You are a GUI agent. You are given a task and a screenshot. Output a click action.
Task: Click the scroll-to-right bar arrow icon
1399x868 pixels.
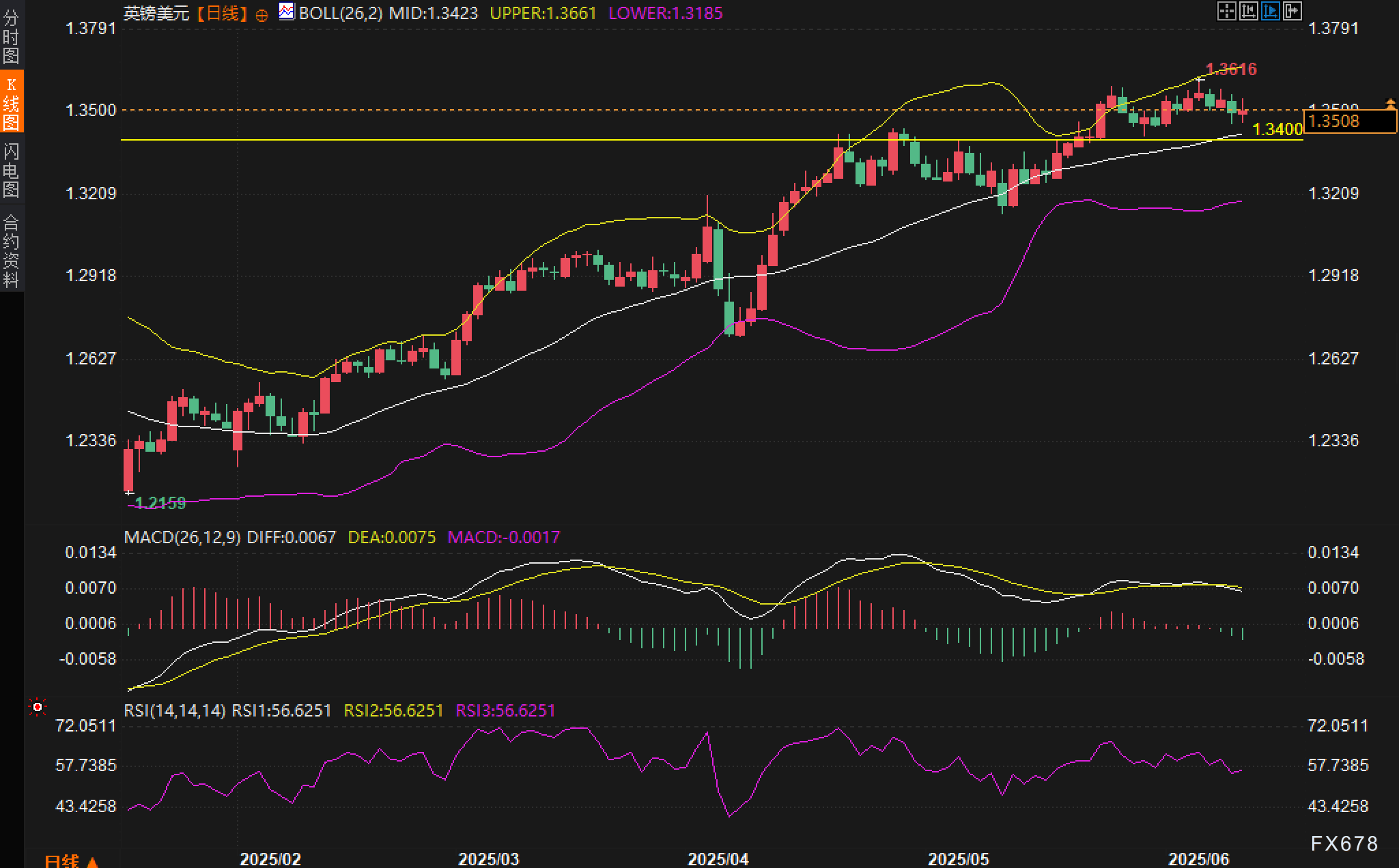point(1292,11)
